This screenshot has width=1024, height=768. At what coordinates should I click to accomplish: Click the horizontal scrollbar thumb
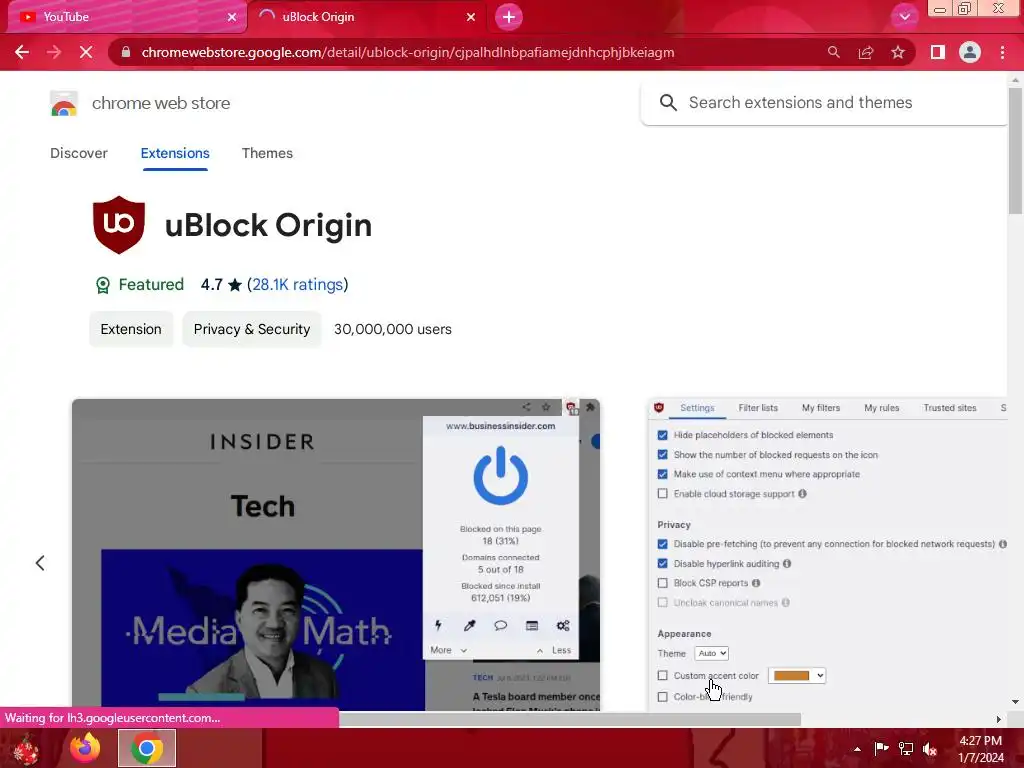click(x=569, y=720)
